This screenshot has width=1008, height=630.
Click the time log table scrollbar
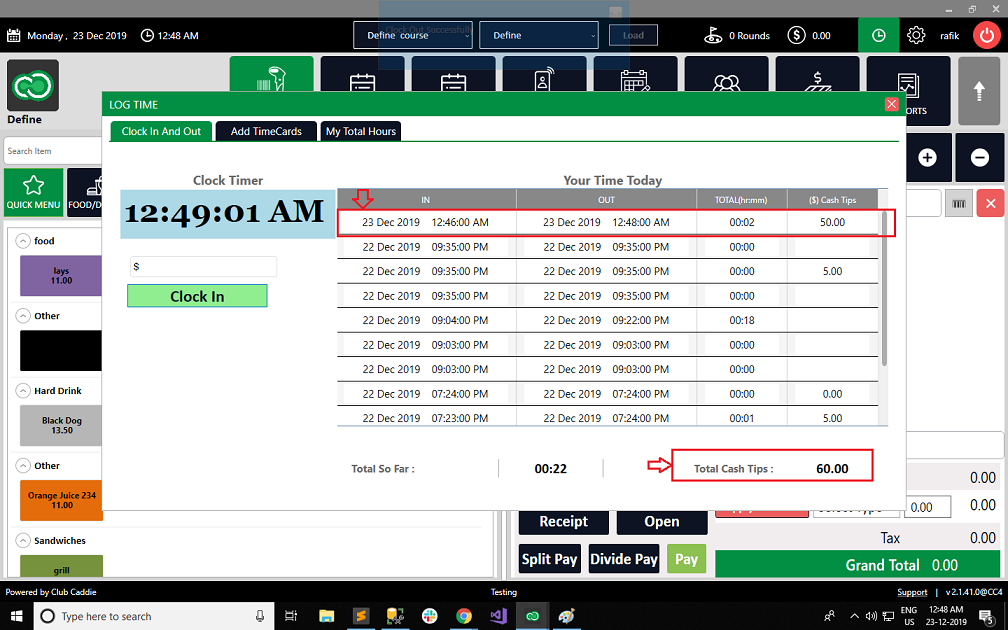(x=884, y=289)
